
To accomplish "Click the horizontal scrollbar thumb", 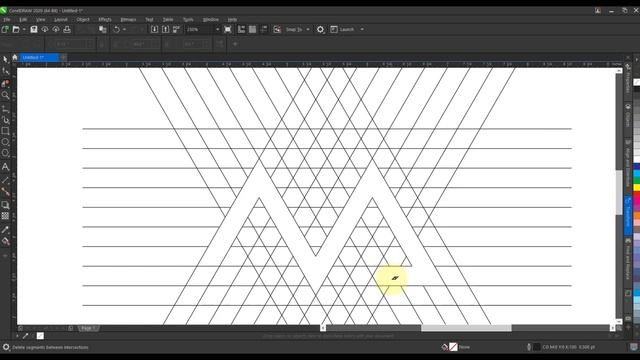I will pyautogui.click(x=466, y=328).
